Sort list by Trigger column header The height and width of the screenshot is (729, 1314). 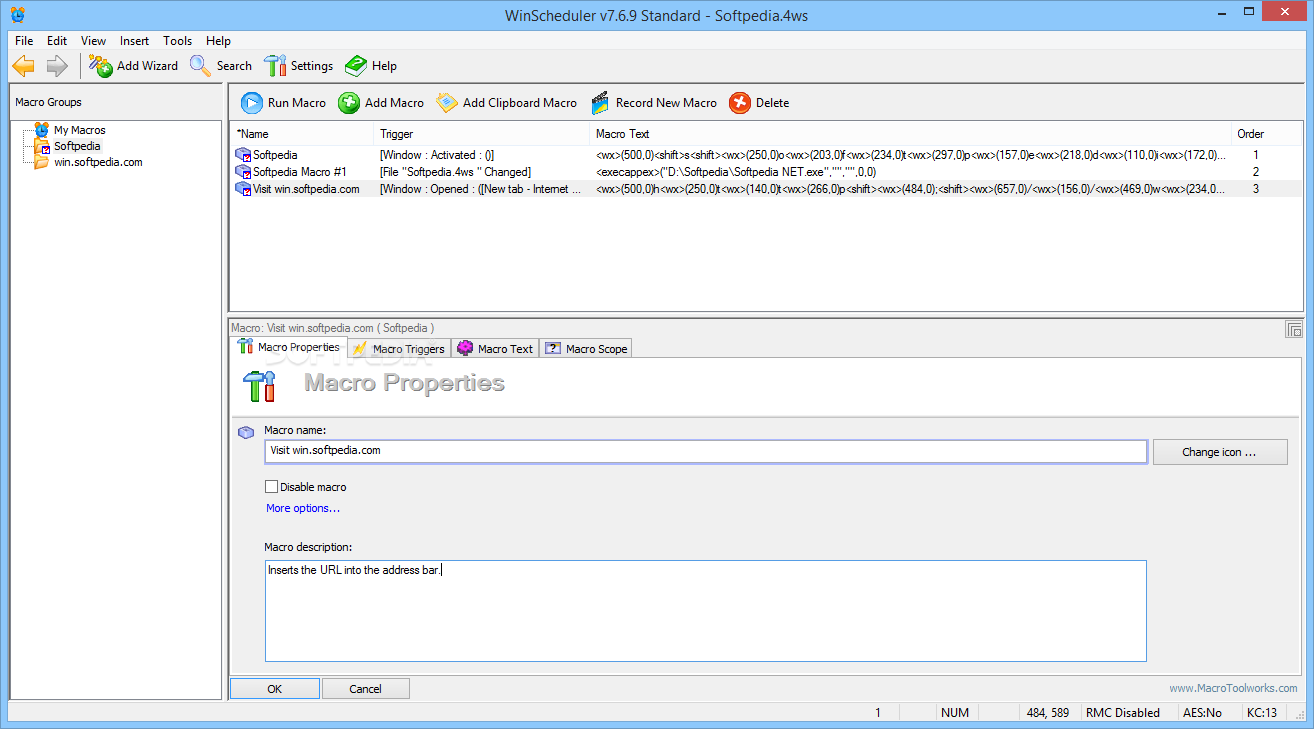[483, 134]
